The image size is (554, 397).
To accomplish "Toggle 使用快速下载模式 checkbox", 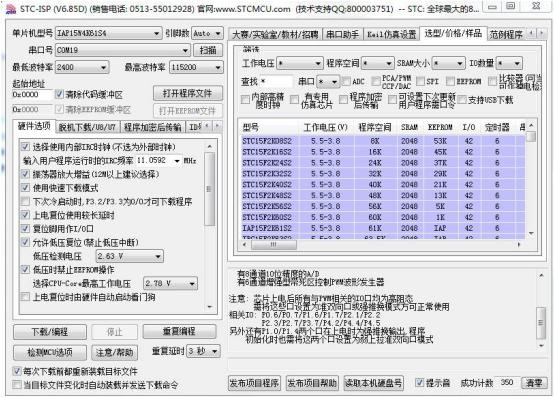I will pyautogui.click(x=25, y=188).
